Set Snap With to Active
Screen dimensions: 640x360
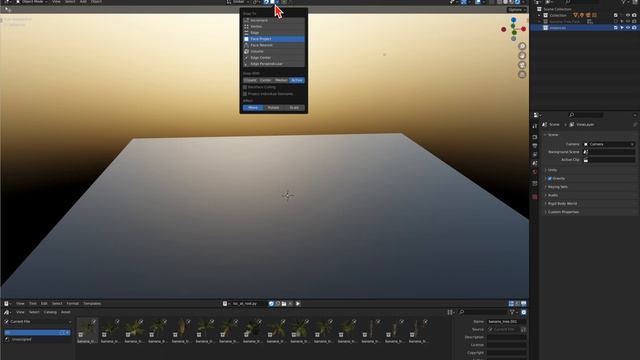point(297,80)
